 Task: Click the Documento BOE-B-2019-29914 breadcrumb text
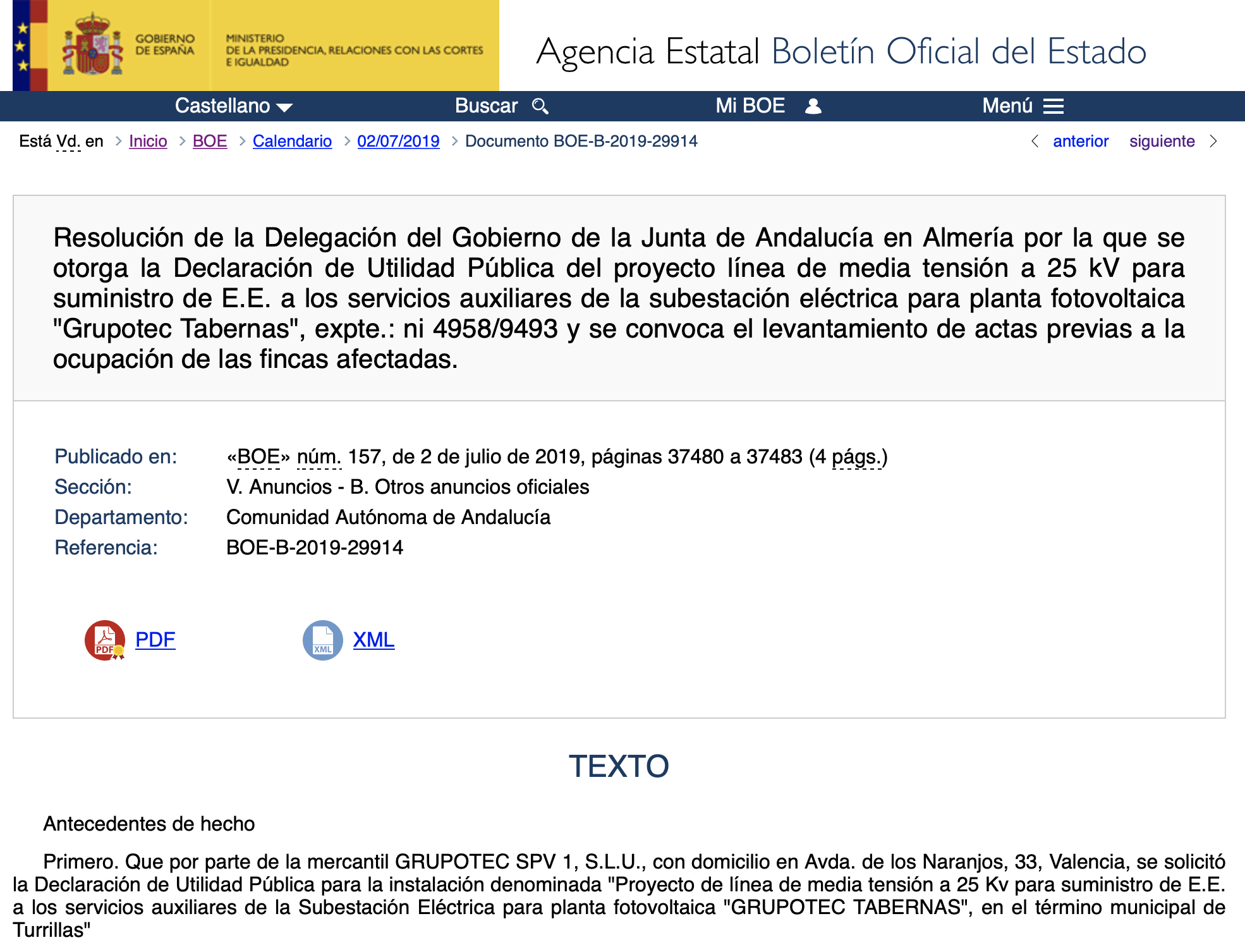581,141
